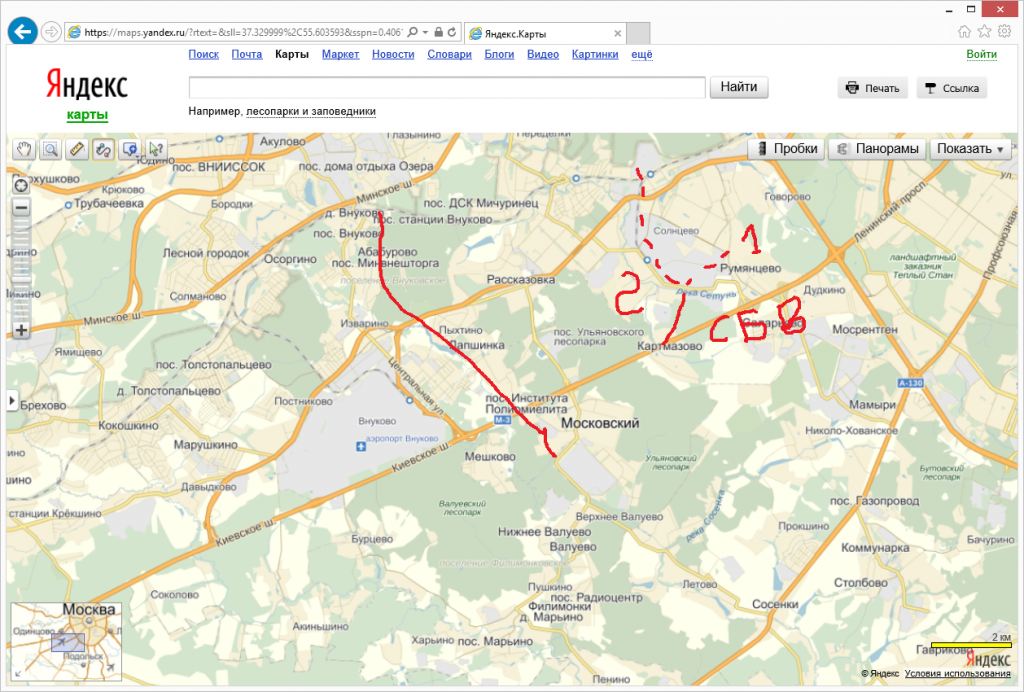This screenshot has height=692, width=1024.
Task: Click the Рассказовка map label
Action: (x=521, y=279)
